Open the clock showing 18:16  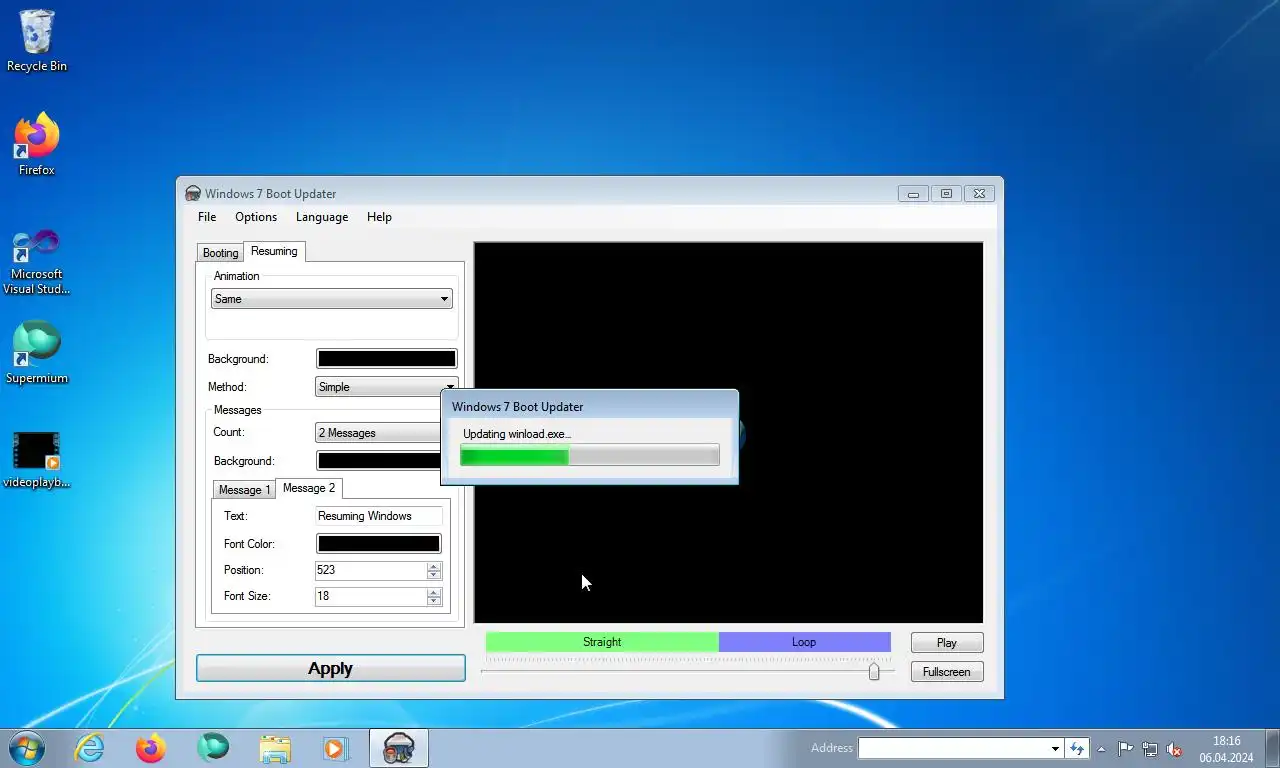(1226, 749)
